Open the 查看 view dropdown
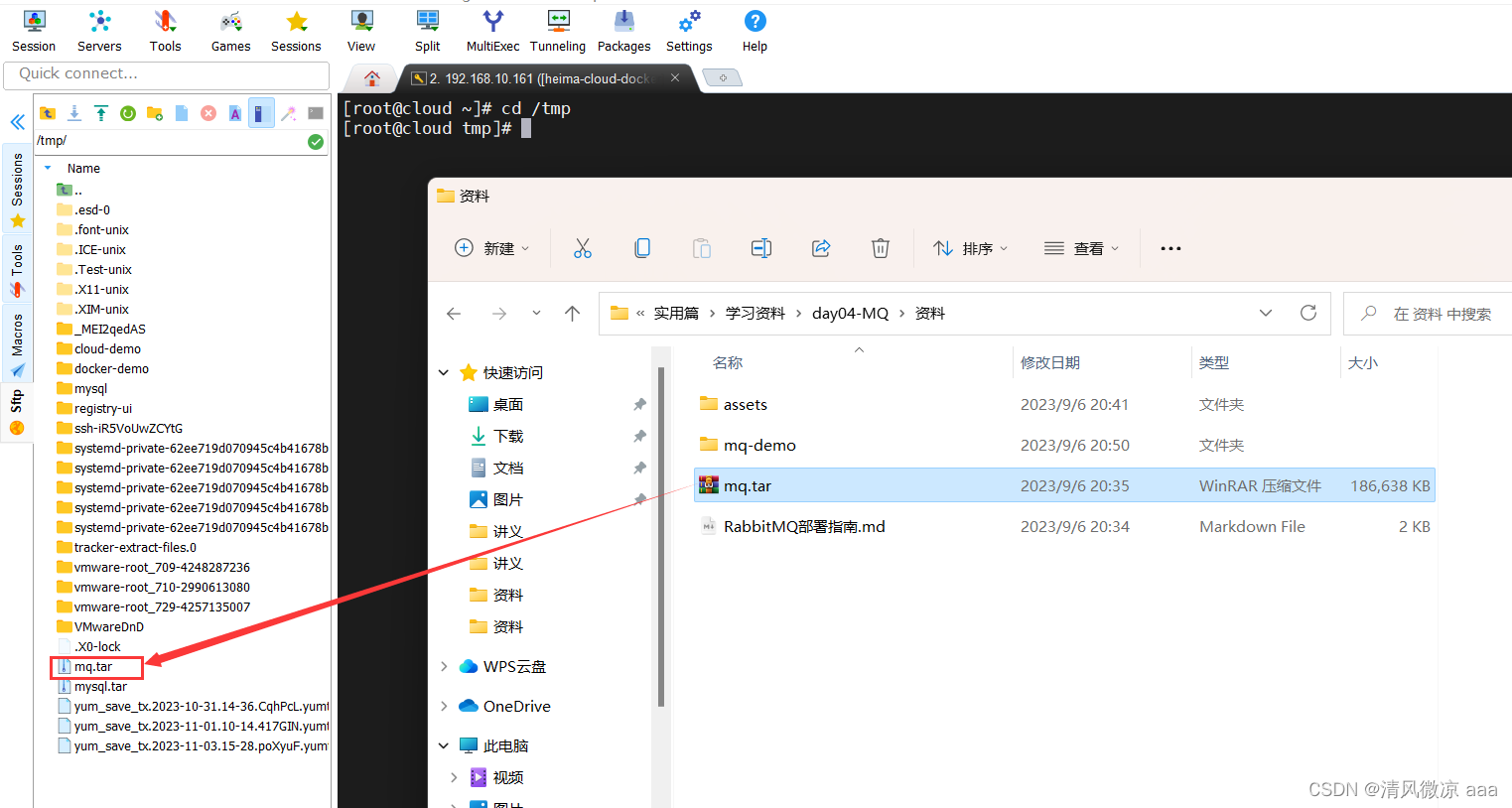The image size is (1512, 808). click(x=1081, y=248)
